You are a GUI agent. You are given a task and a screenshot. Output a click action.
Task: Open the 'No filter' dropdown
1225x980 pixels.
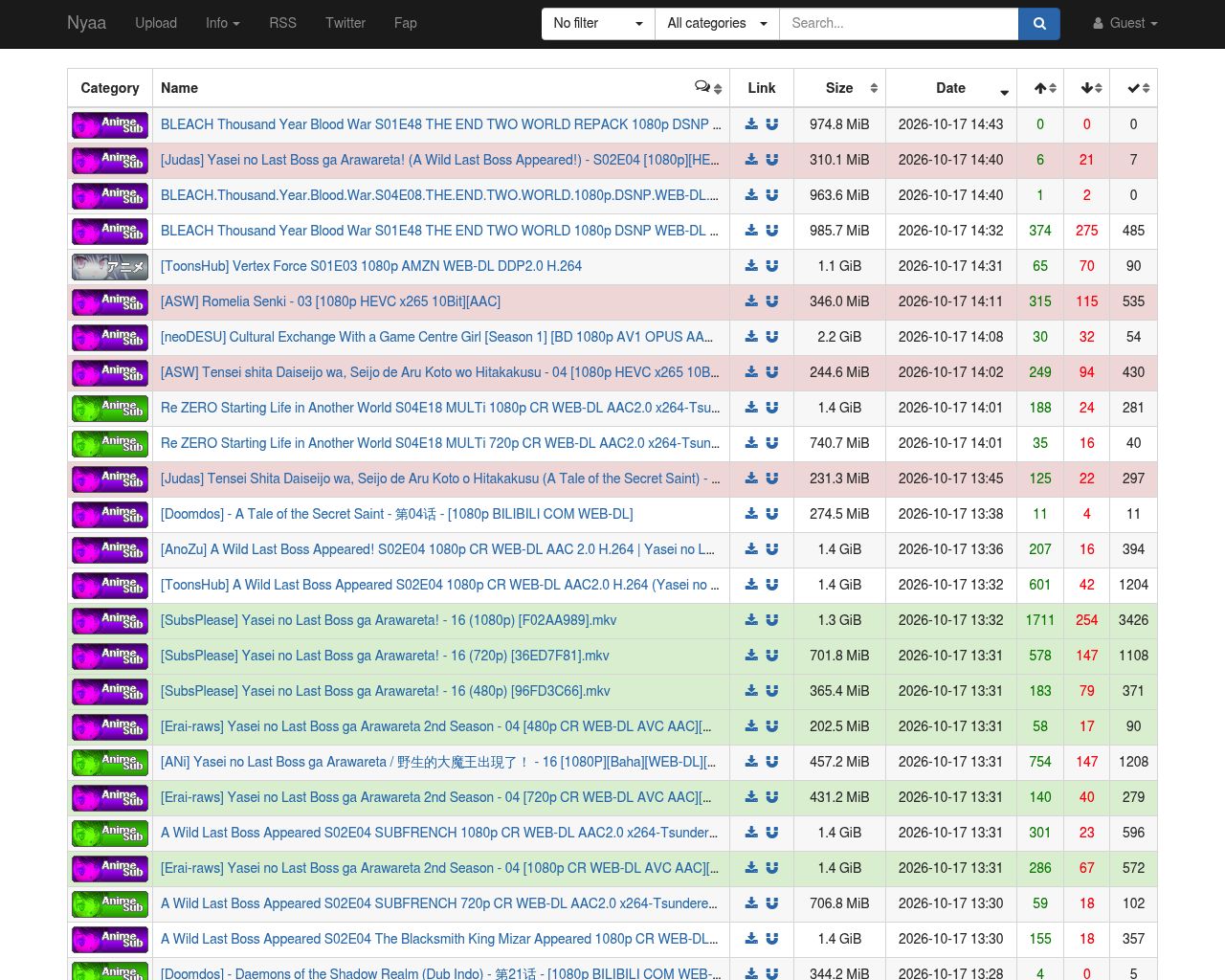coord(598,23)
